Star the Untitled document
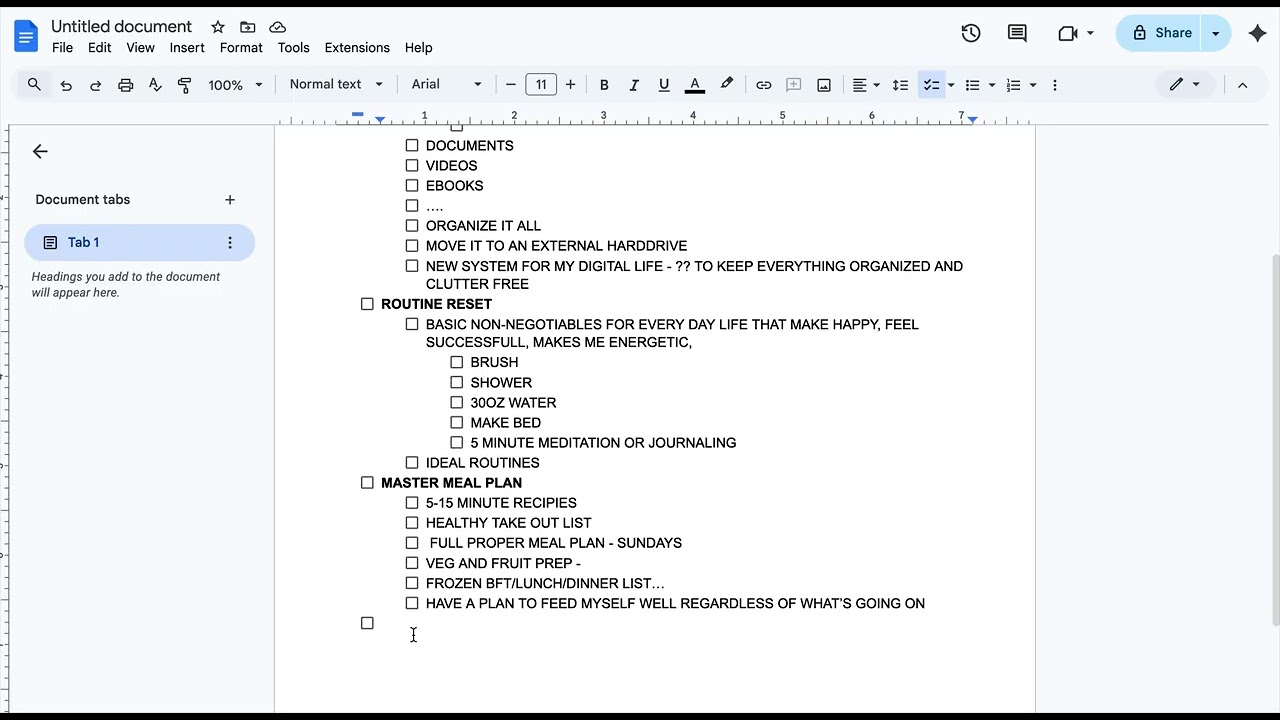This screenshot has width=1280, height=720. click(218, 27)
